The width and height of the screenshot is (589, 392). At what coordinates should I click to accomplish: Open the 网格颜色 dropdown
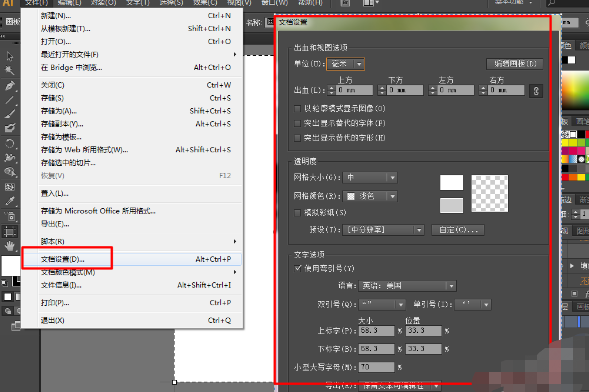pos(370,196)
